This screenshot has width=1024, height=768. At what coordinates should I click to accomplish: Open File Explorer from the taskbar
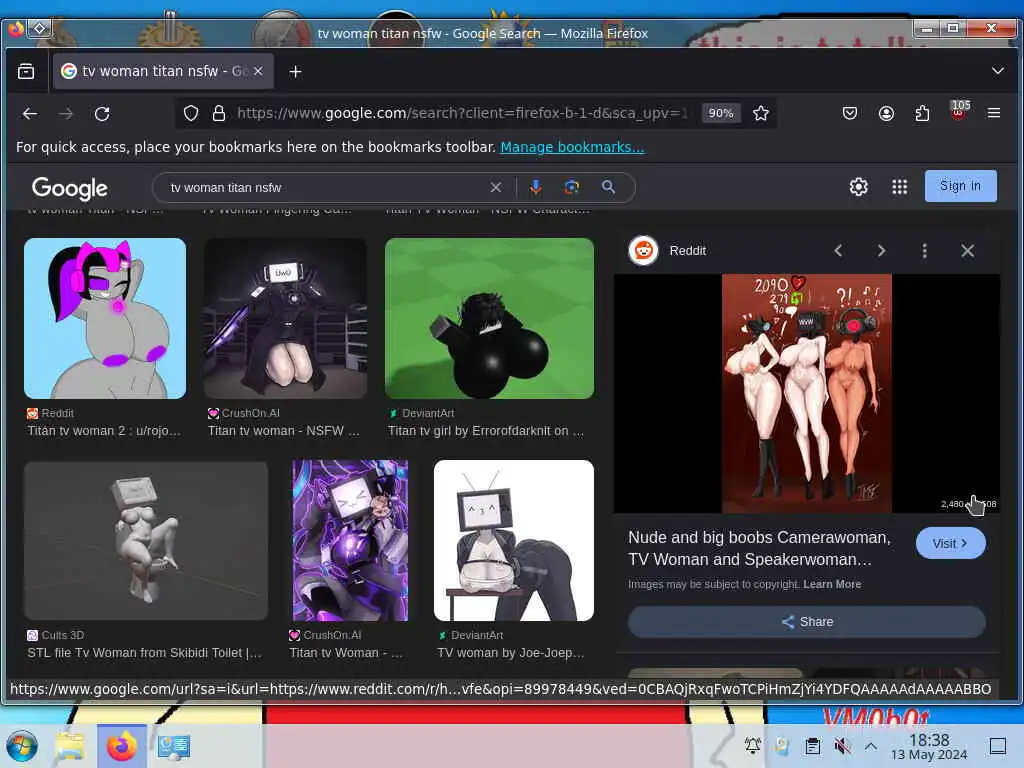click(70, 746)
